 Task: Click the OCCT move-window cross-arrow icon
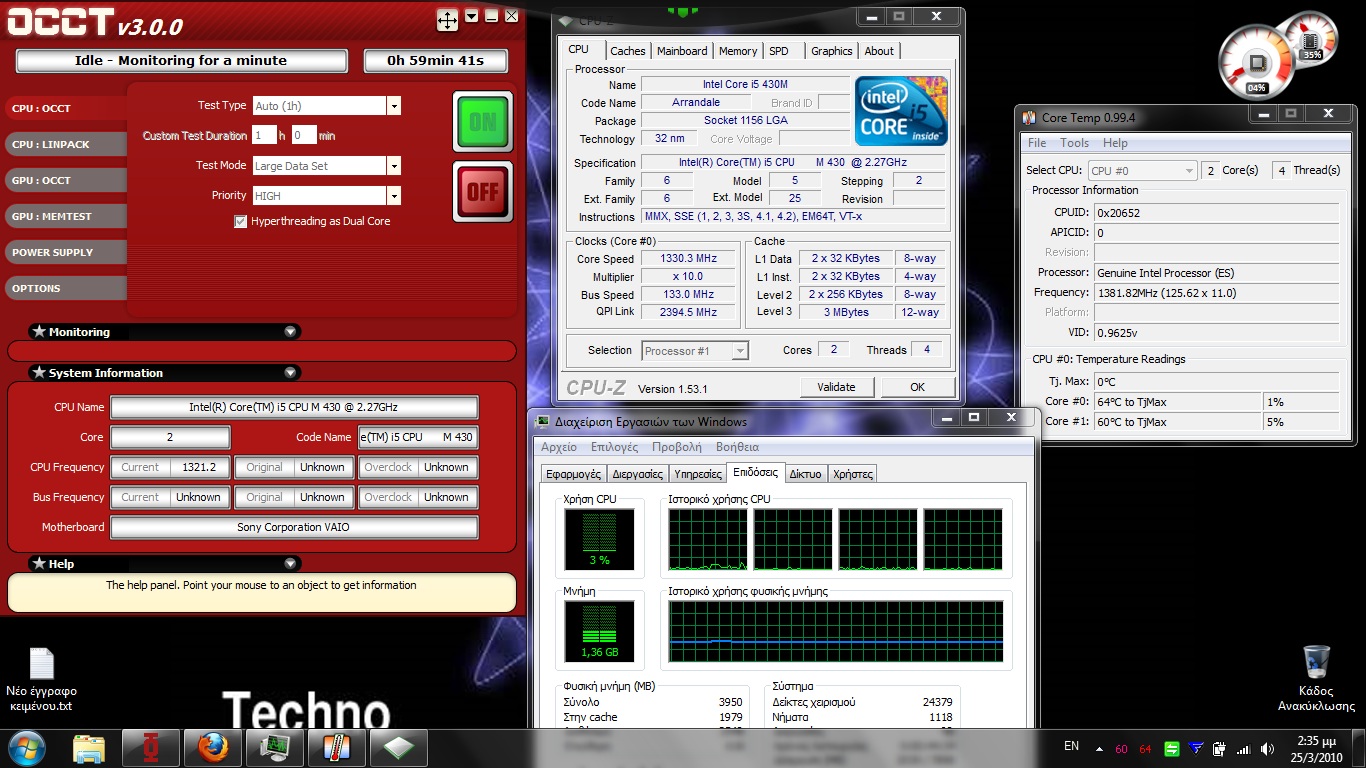[447, 19]
